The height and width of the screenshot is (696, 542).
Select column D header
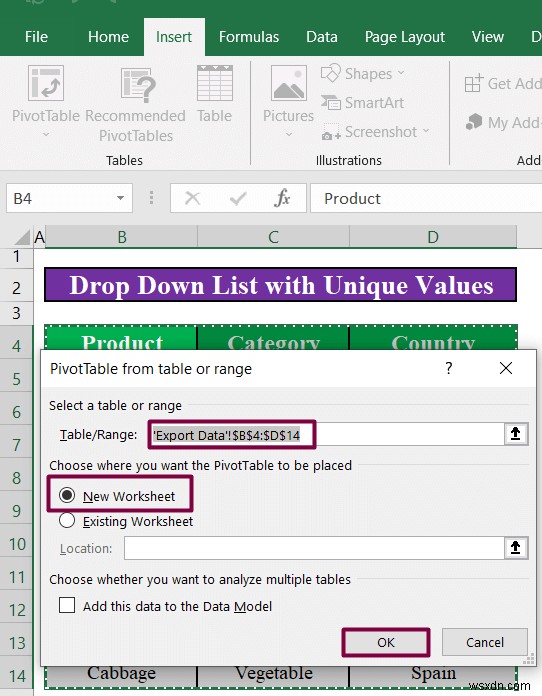[433, 237]
